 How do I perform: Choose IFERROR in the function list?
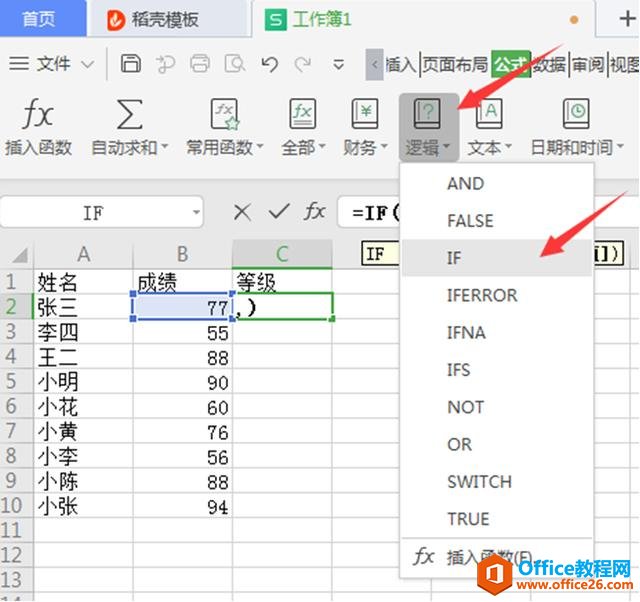[x=497, y=295]
